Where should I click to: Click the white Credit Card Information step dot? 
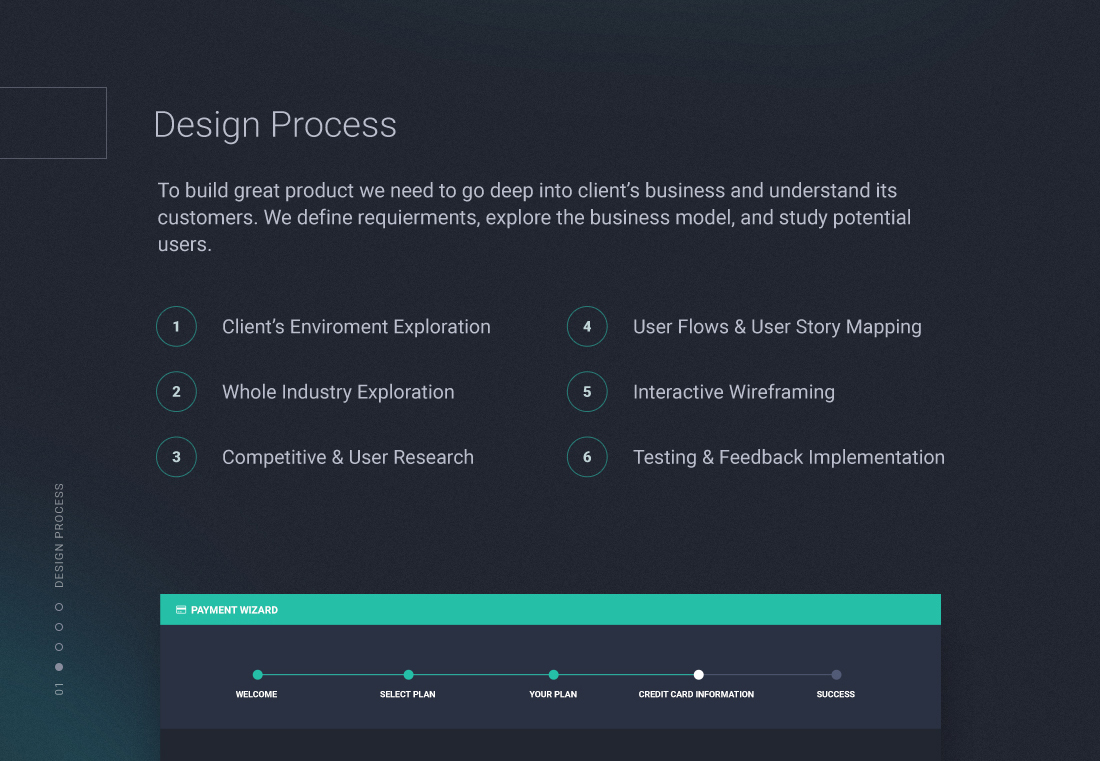(x=699, y=675)
